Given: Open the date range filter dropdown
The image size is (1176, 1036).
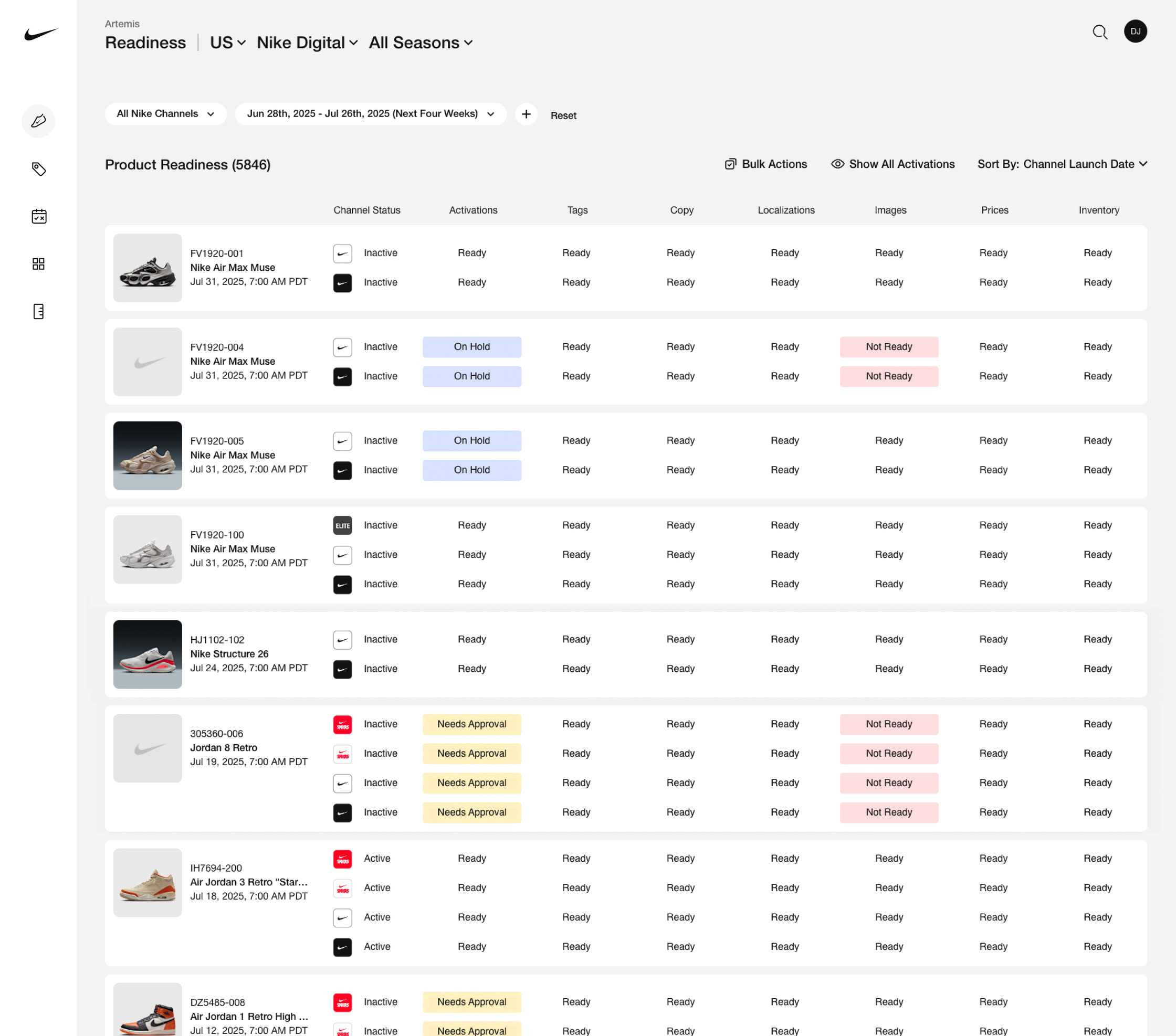Looking at the screenshot, I should pos(371,114).
